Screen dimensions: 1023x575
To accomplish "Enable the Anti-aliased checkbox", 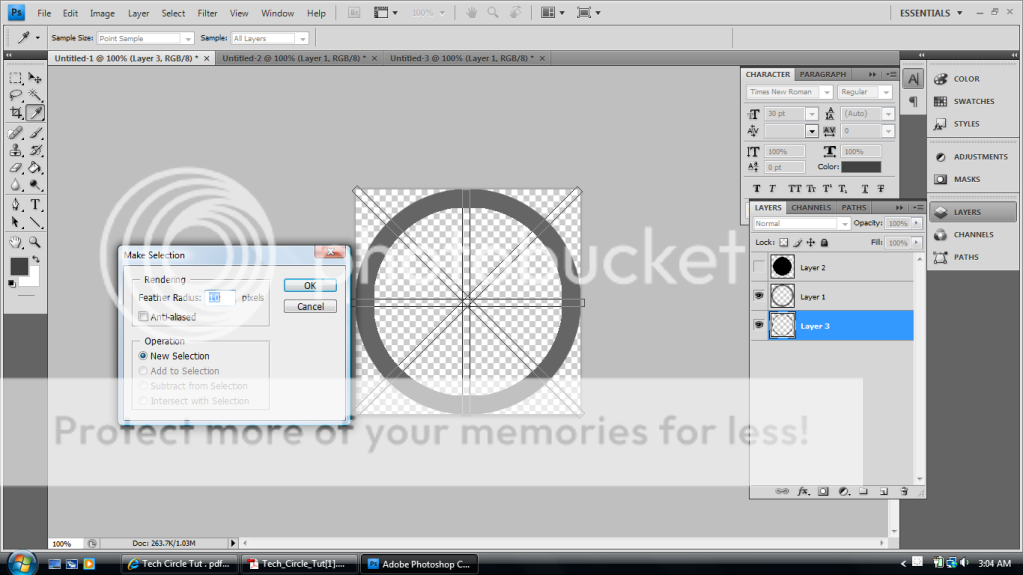I will (x=143, y=317).
